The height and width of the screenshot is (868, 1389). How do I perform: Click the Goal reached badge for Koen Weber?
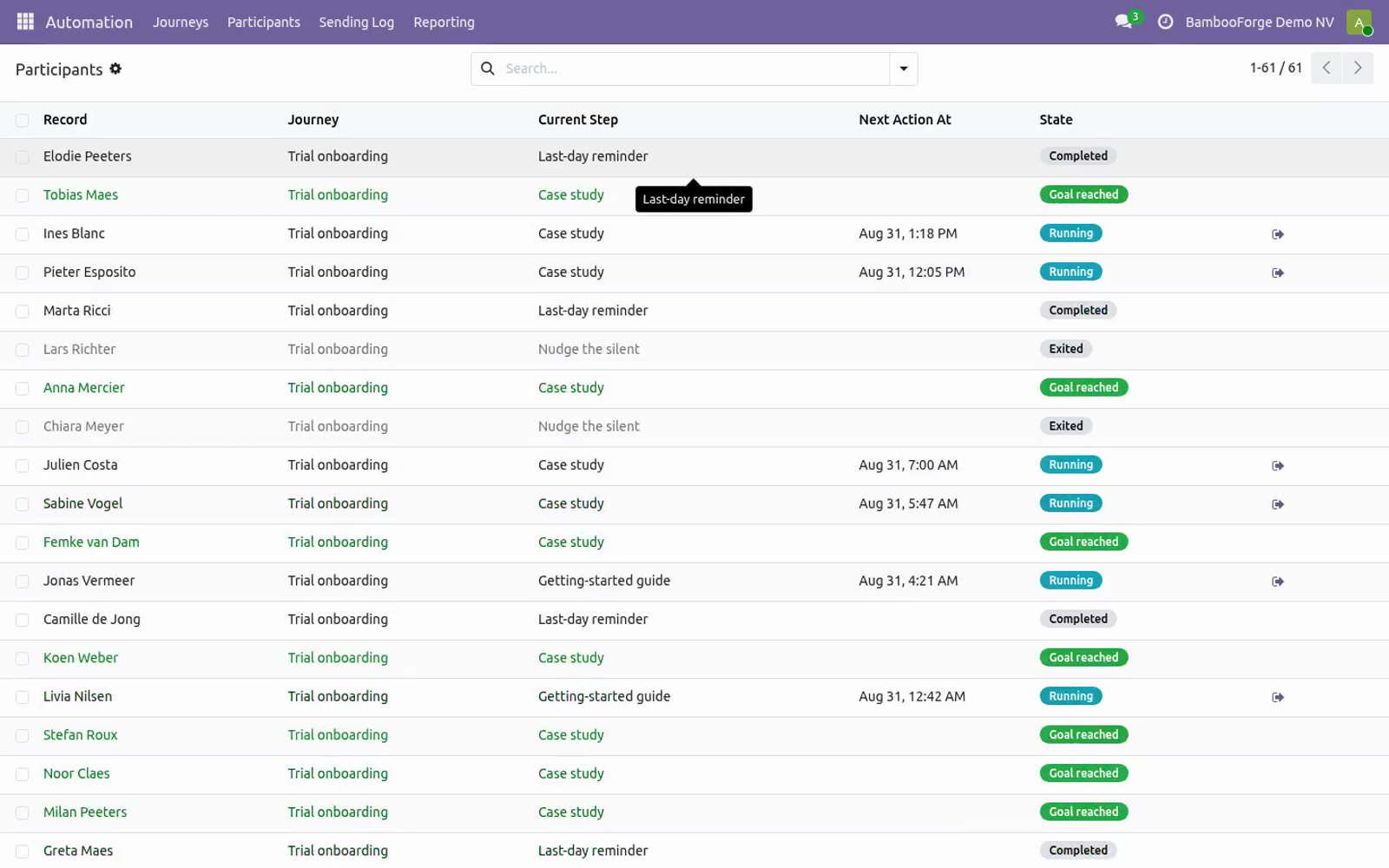click(1083, 658)
